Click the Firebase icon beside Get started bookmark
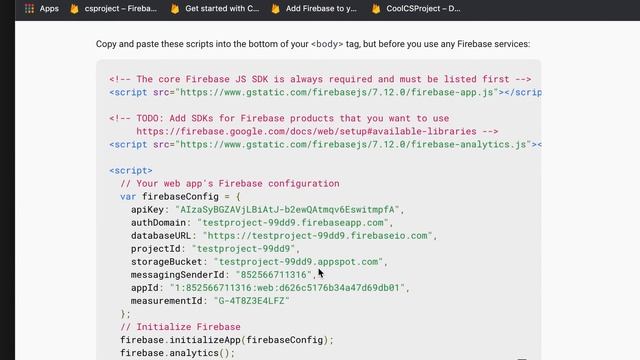Image resolution: width=640 pixels, height=360 pixels. point(175,9)
